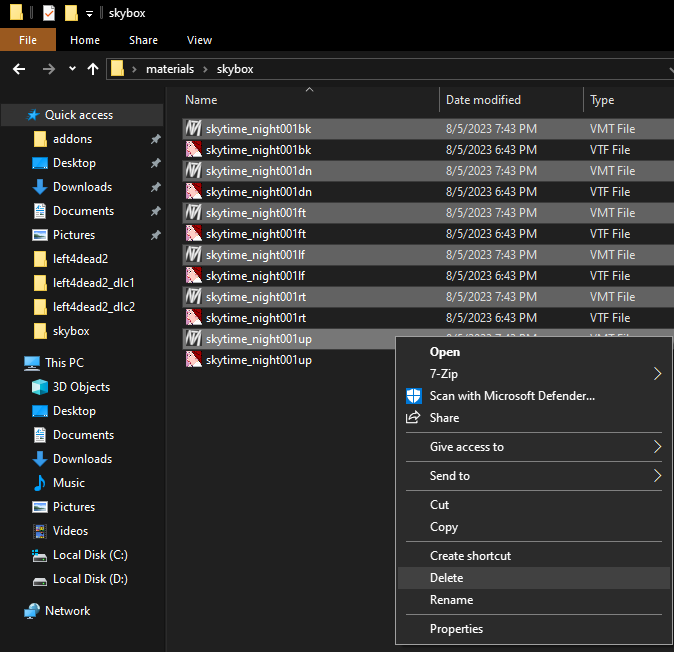Click the pin icon next to Pictures

pyautogui.click(x=156, y=235)
